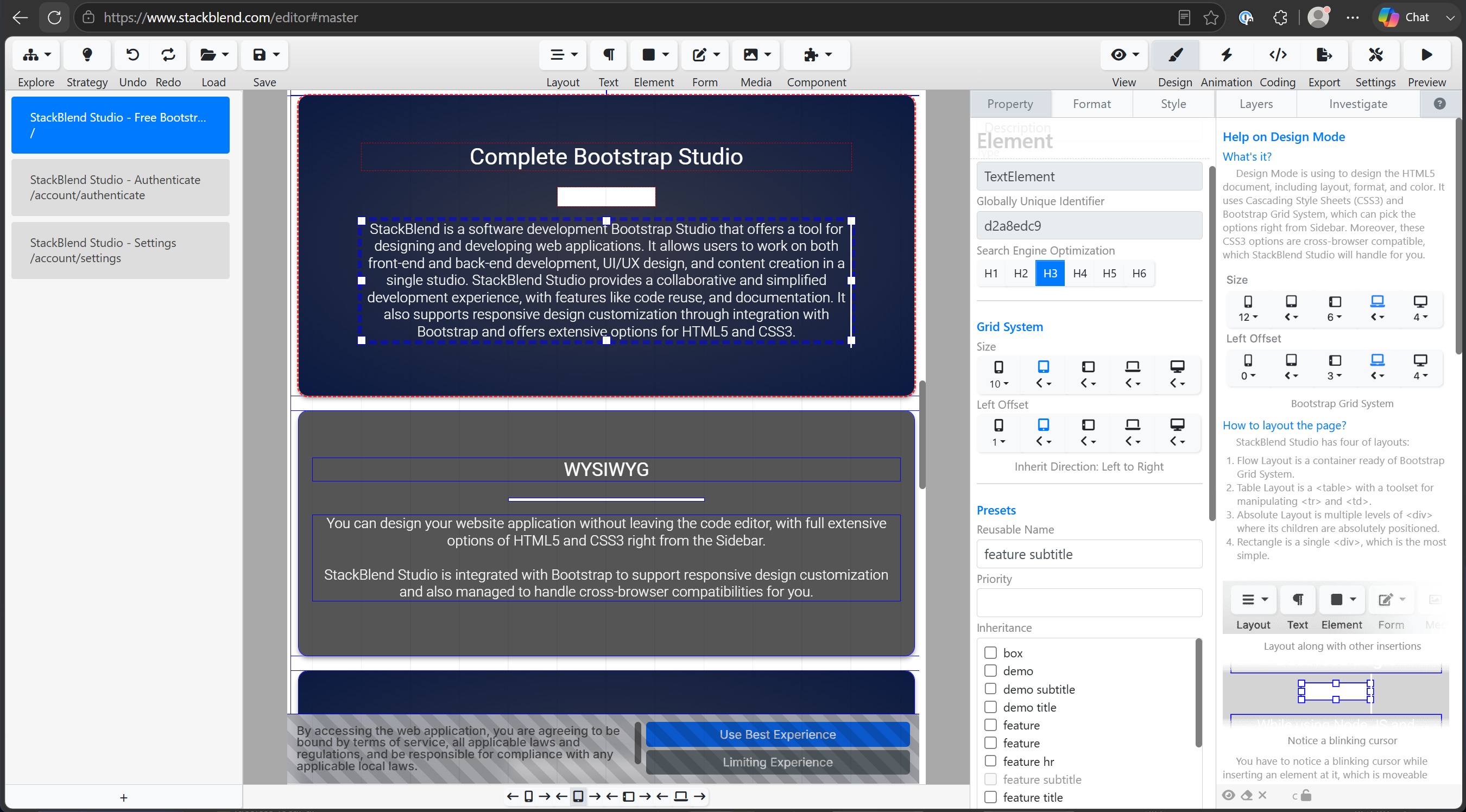
Task: Redo the last undone edit
Action: coord(168,55)
